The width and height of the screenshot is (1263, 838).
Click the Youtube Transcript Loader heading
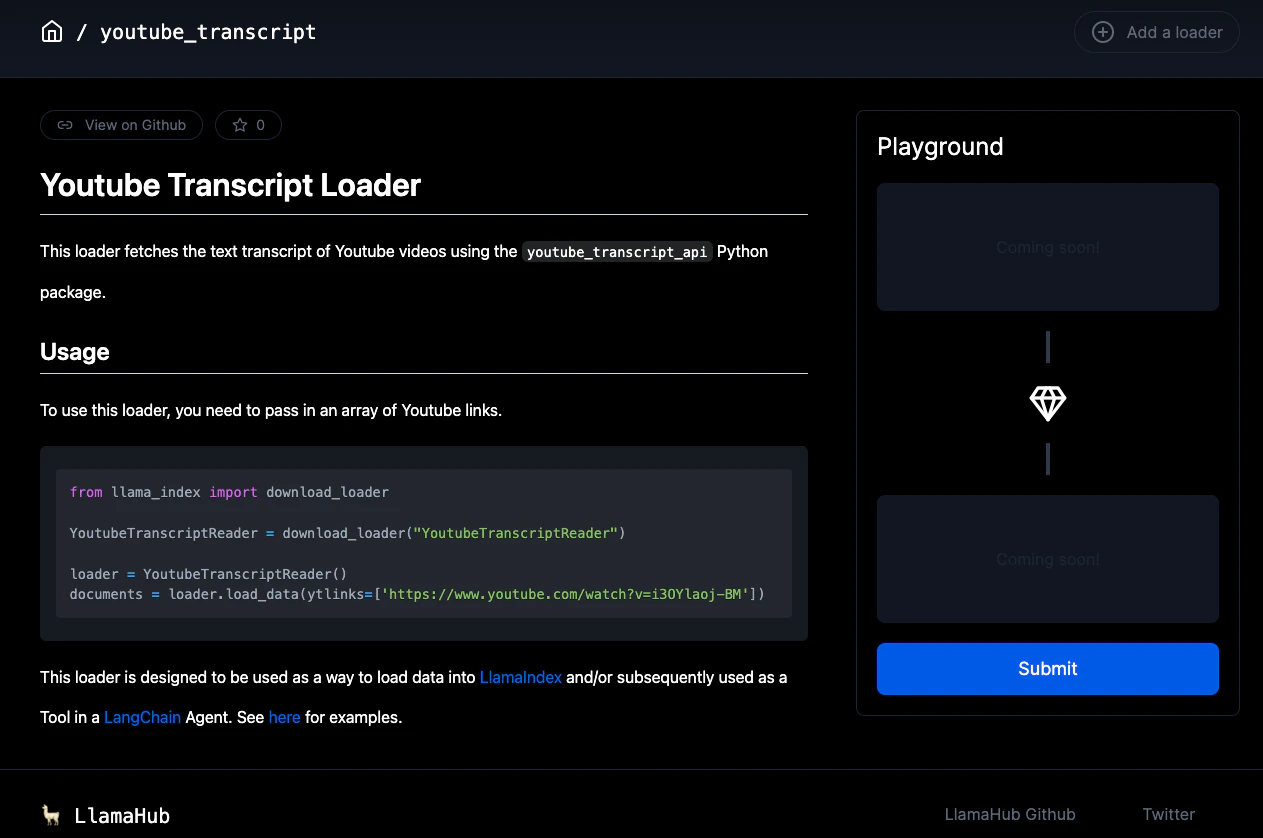[231, 185]
